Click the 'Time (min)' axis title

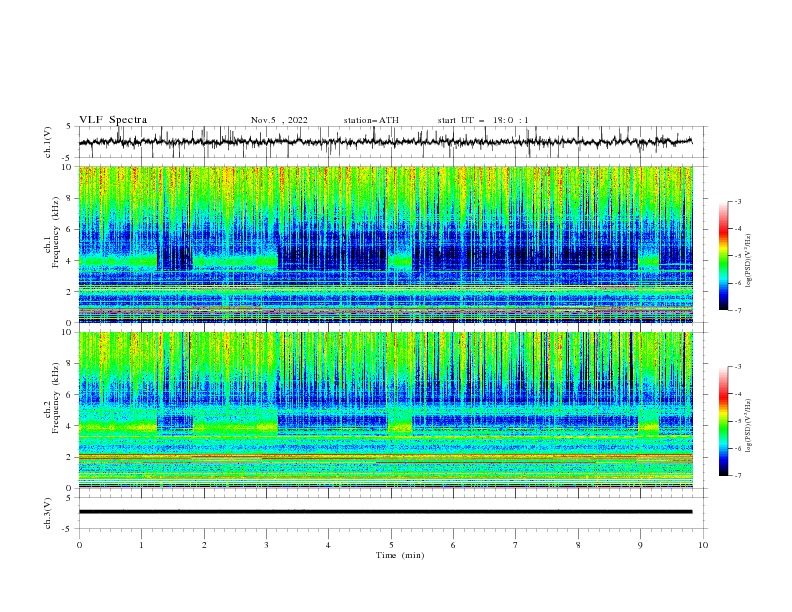400,555
